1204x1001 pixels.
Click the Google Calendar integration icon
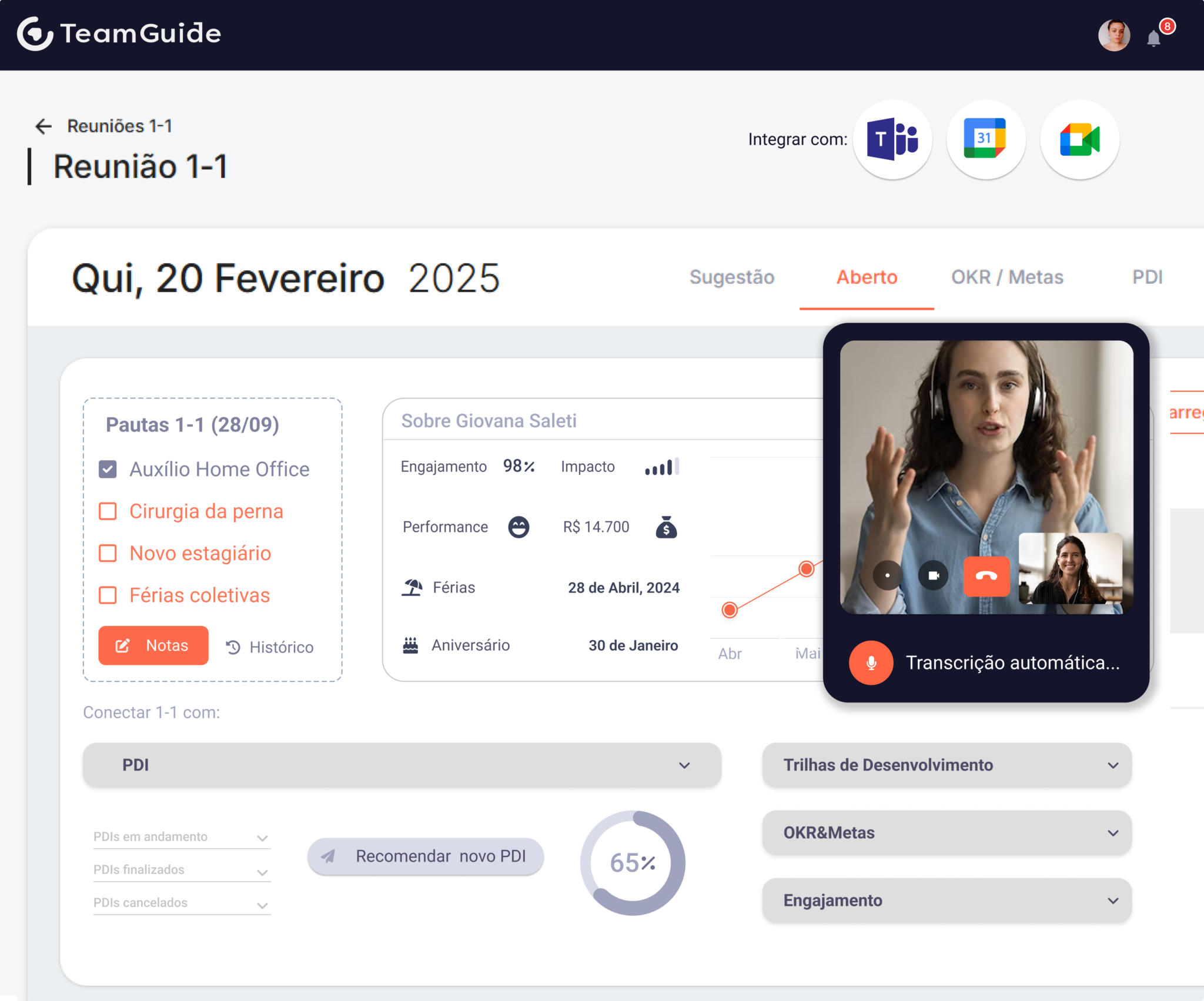point(986,140)
